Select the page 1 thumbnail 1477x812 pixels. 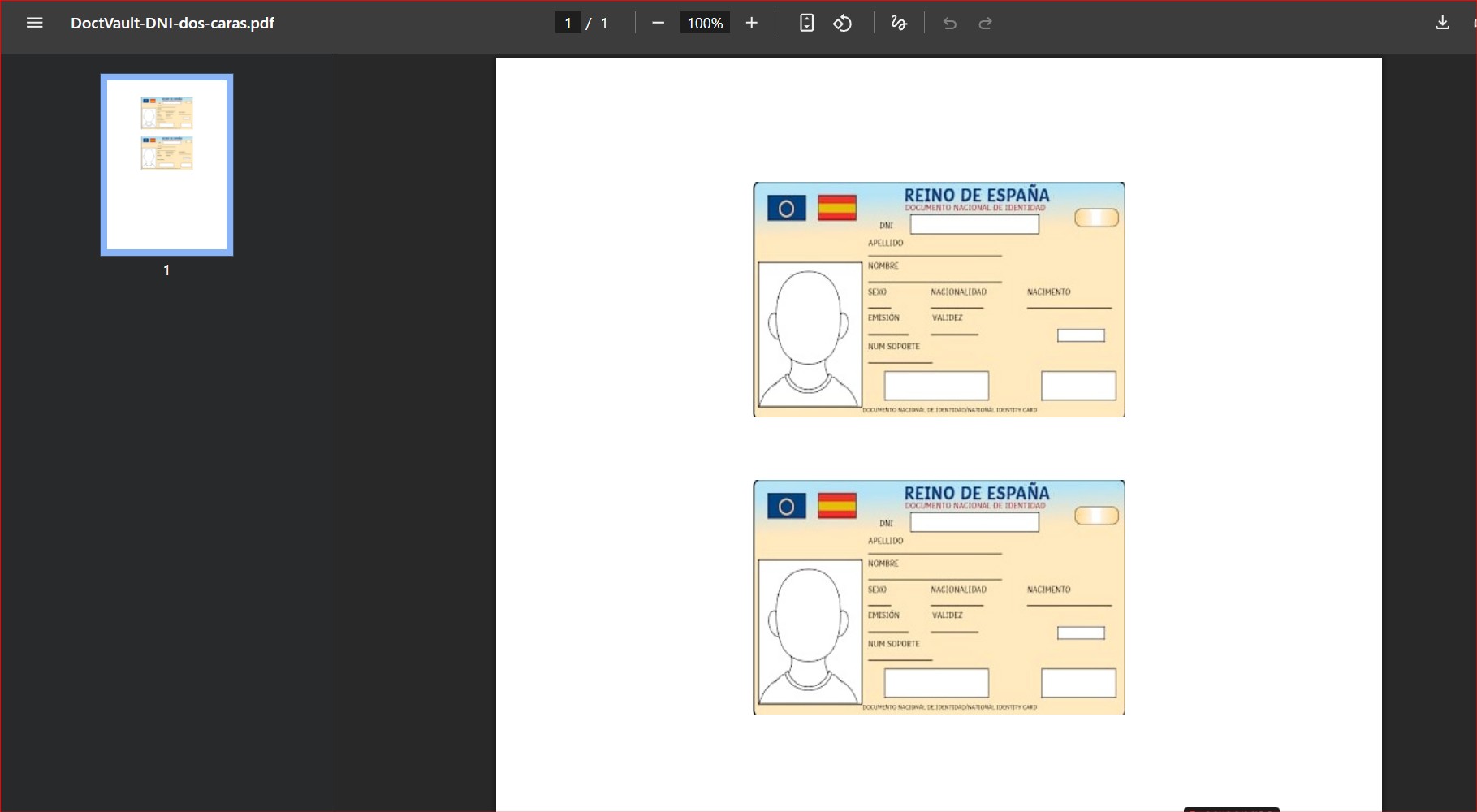tap(166, 164)
